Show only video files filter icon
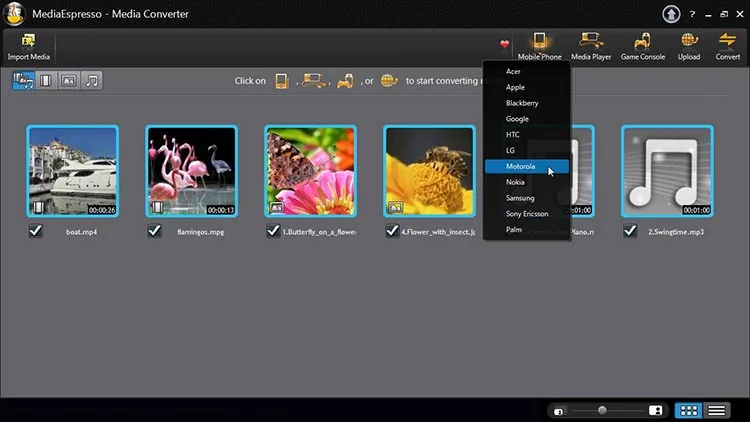This screenshot has width=750, height=422. click(x=46, y=80)
